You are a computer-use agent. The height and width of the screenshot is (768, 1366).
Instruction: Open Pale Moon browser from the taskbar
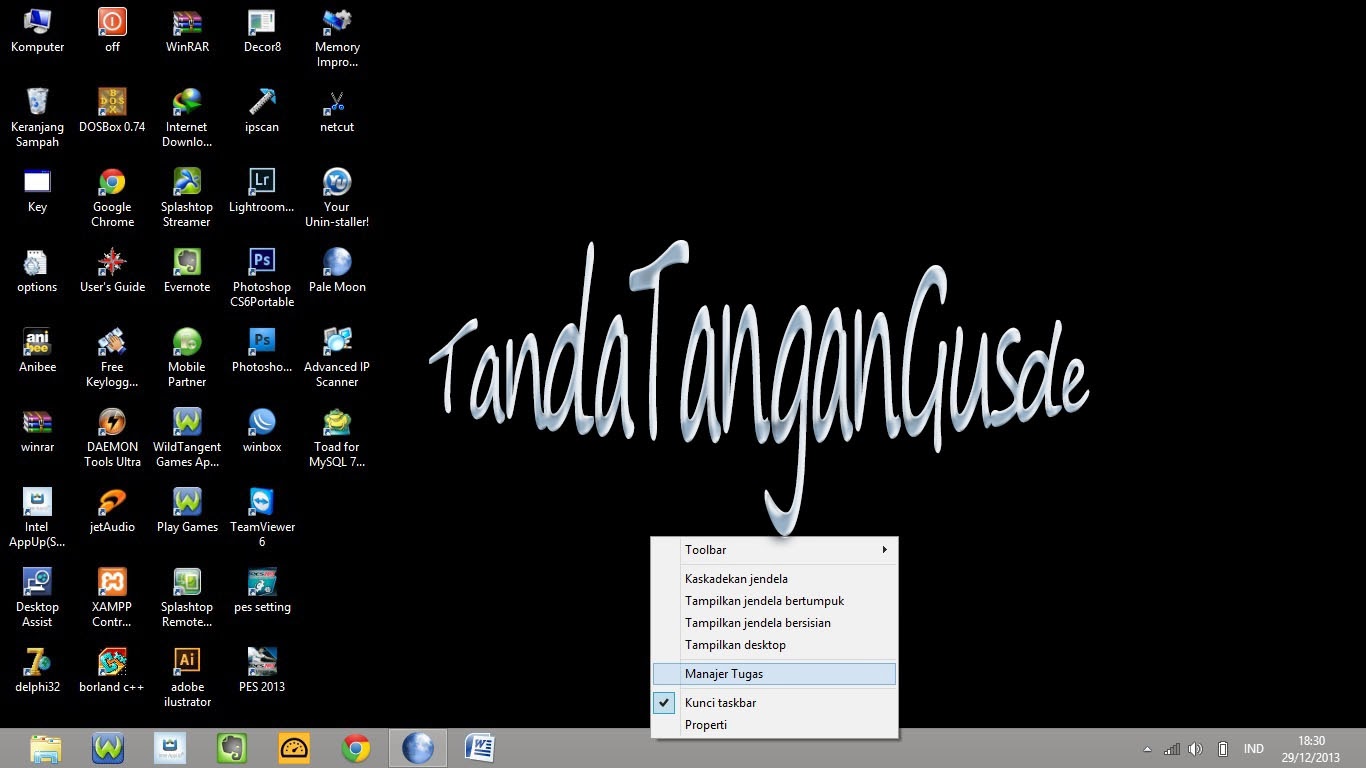pyautogui.click(x=418, y=747)
